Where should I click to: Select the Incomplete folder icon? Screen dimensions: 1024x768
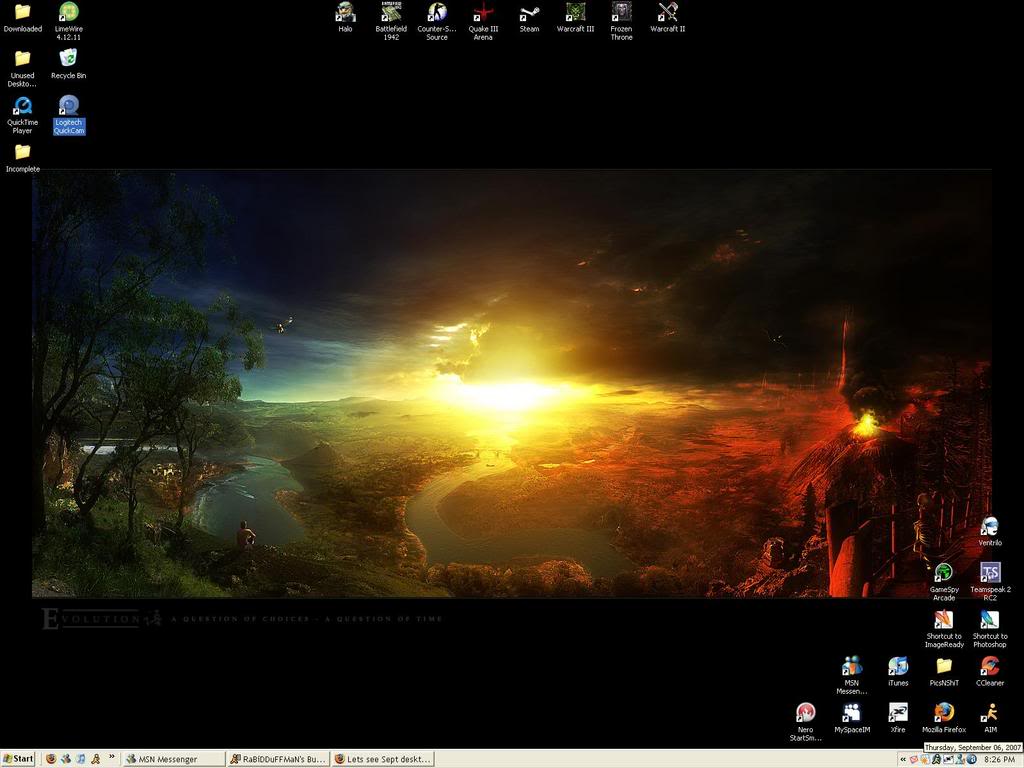pyautogui.click(x=22, y=158)
